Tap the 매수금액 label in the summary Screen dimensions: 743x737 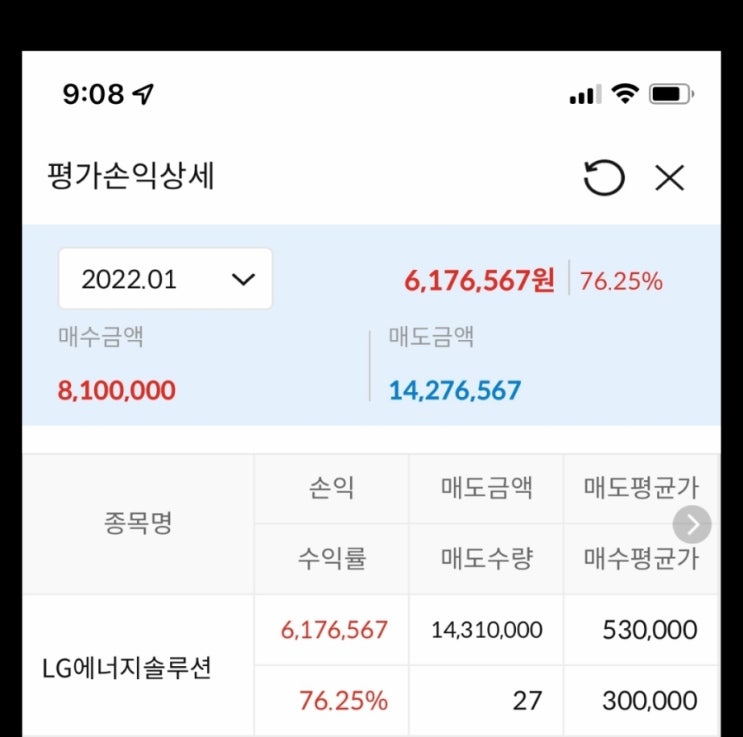click(x=101, y=337)
